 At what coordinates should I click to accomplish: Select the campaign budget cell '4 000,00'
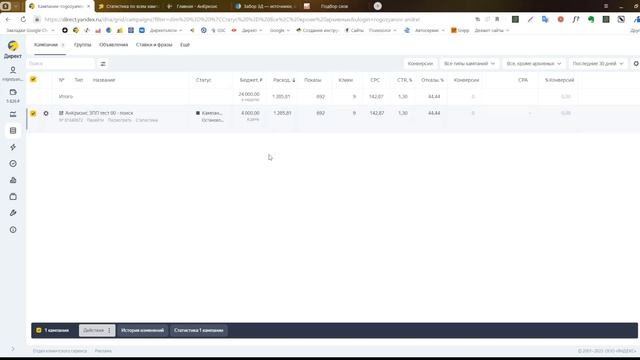coord(250,113)
